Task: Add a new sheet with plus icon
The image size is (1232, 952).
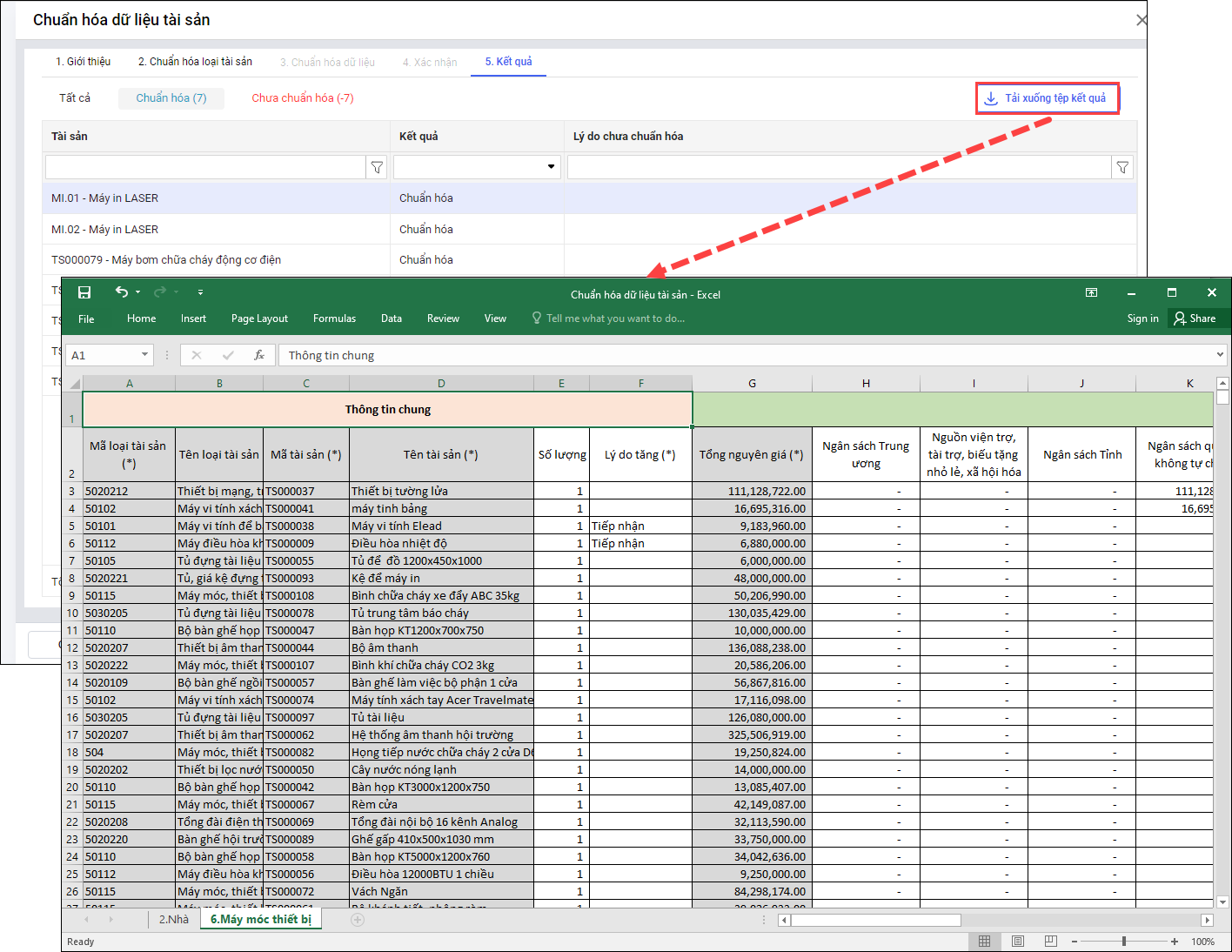Action: click(358, 920)
